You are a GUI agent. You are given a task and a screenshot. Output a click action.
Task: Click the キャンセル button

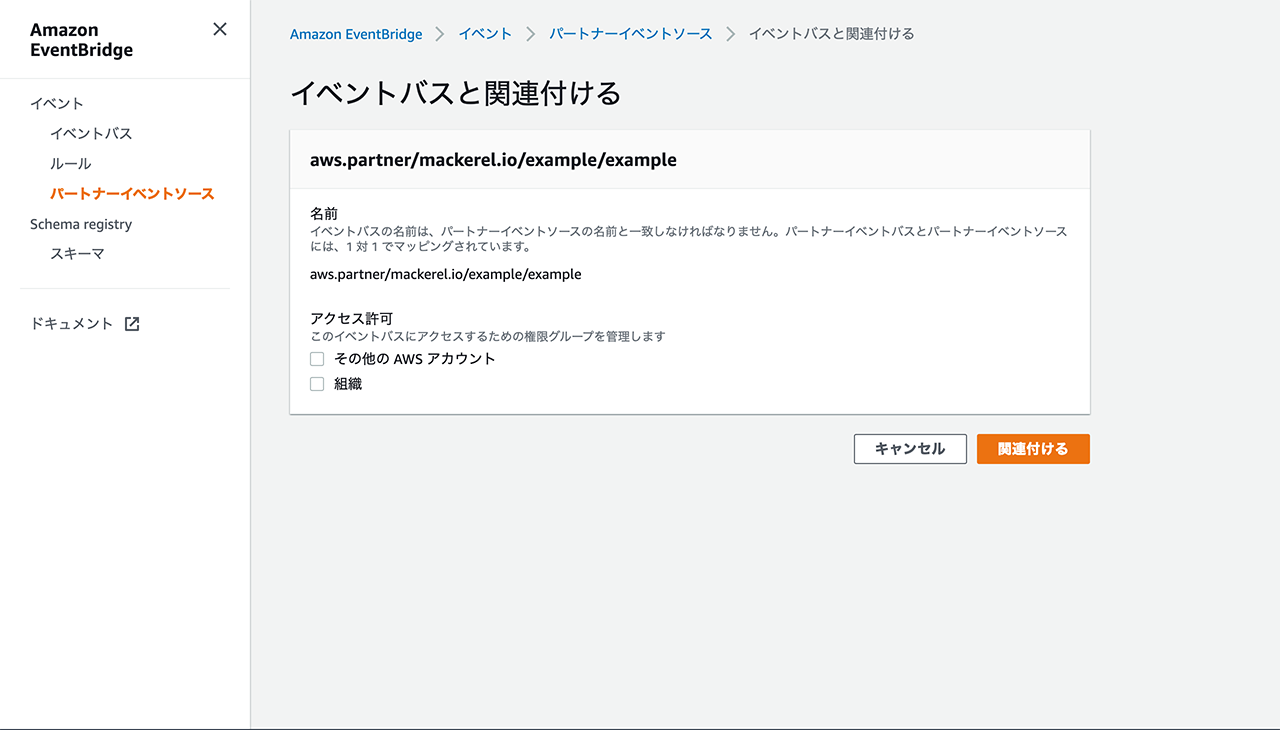pyautogui.click(x=910, y=449)
